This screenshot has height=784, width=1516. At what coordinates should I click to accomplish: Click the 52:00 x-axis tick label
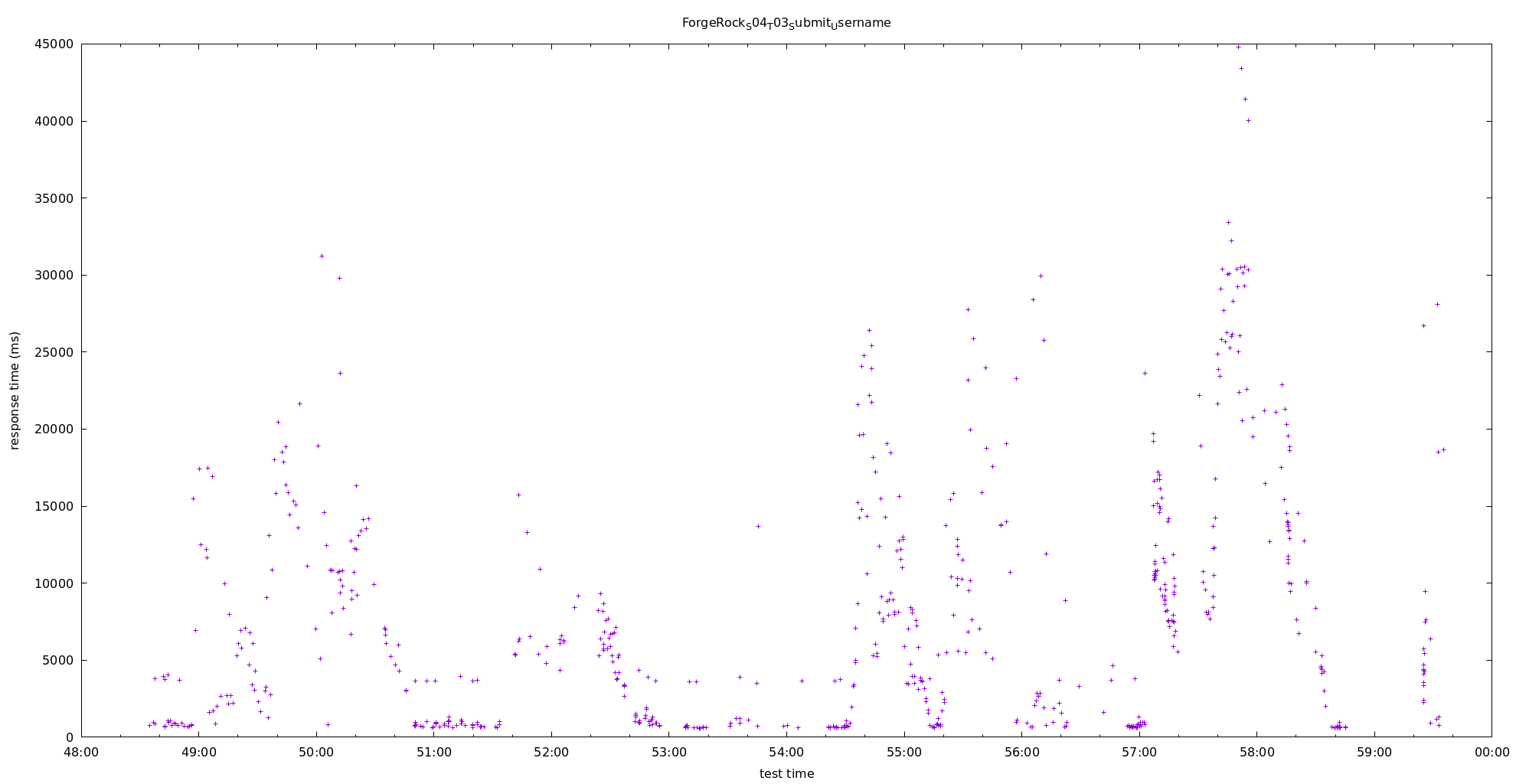coord(551,752)
